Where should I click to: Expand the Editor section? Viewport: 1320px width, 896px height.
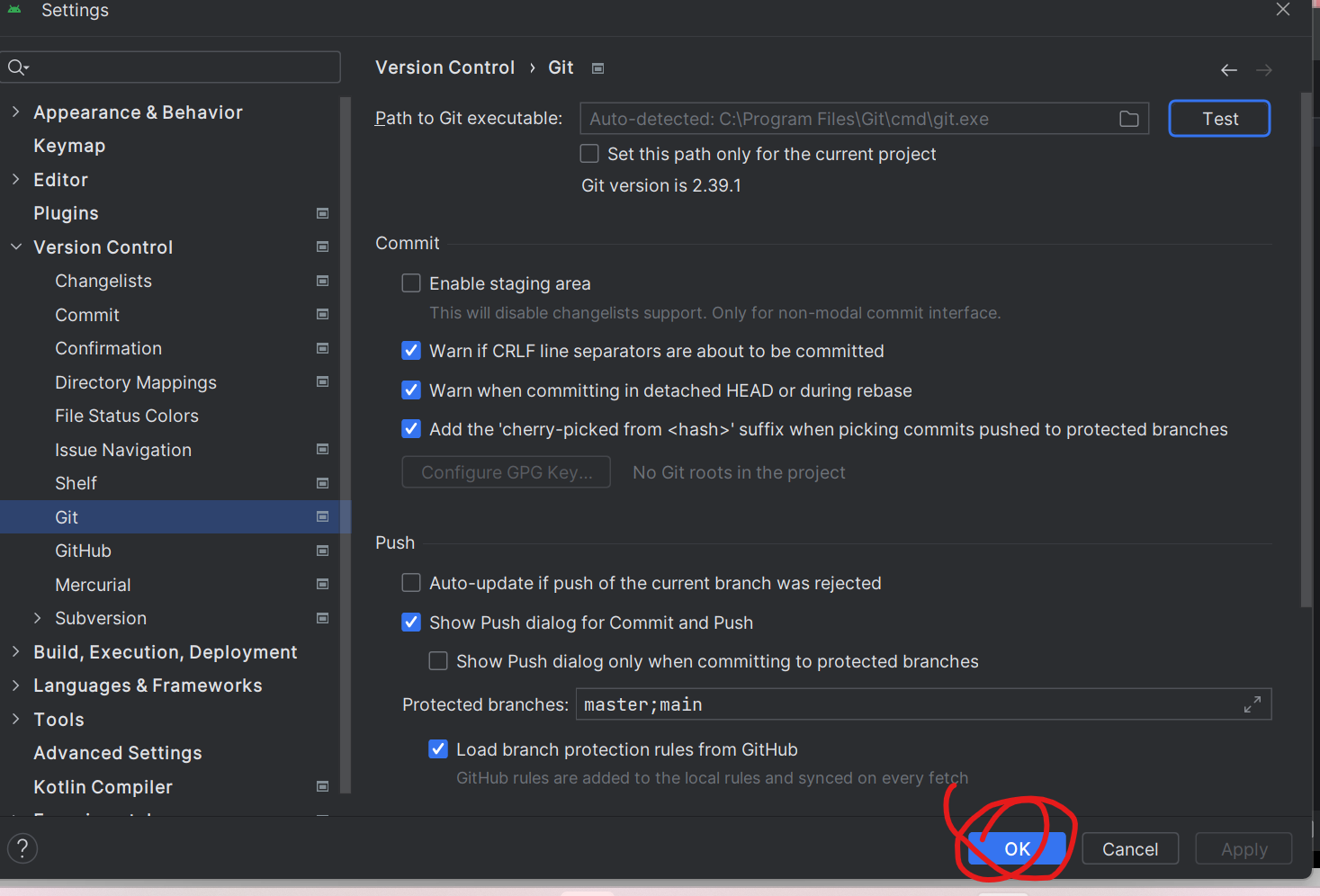pyautogui.click(x=15, y=179)
